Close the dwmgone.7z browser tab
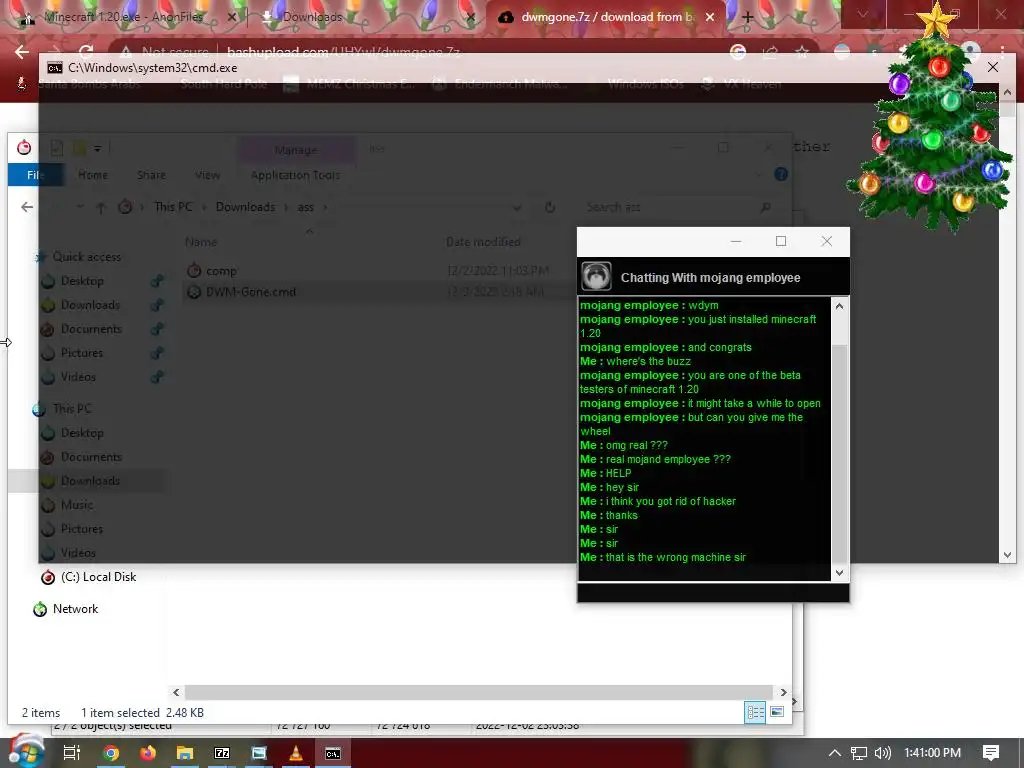The image size is (1024, 768). (x=711, y=17)
